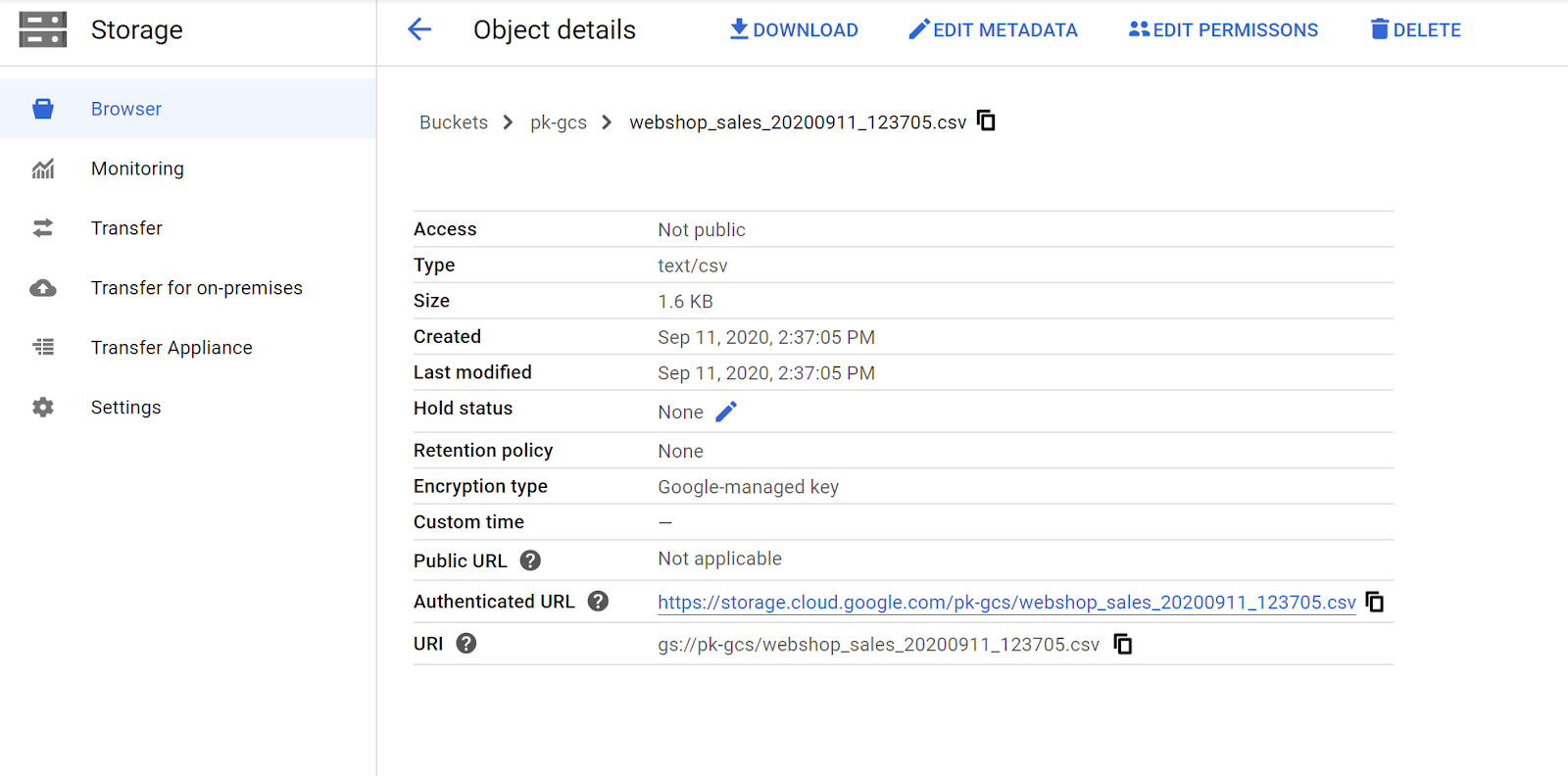Open the help icon next to Authenticated URL
Viewport: 1568px width, 776px height.
pos(598,601)
